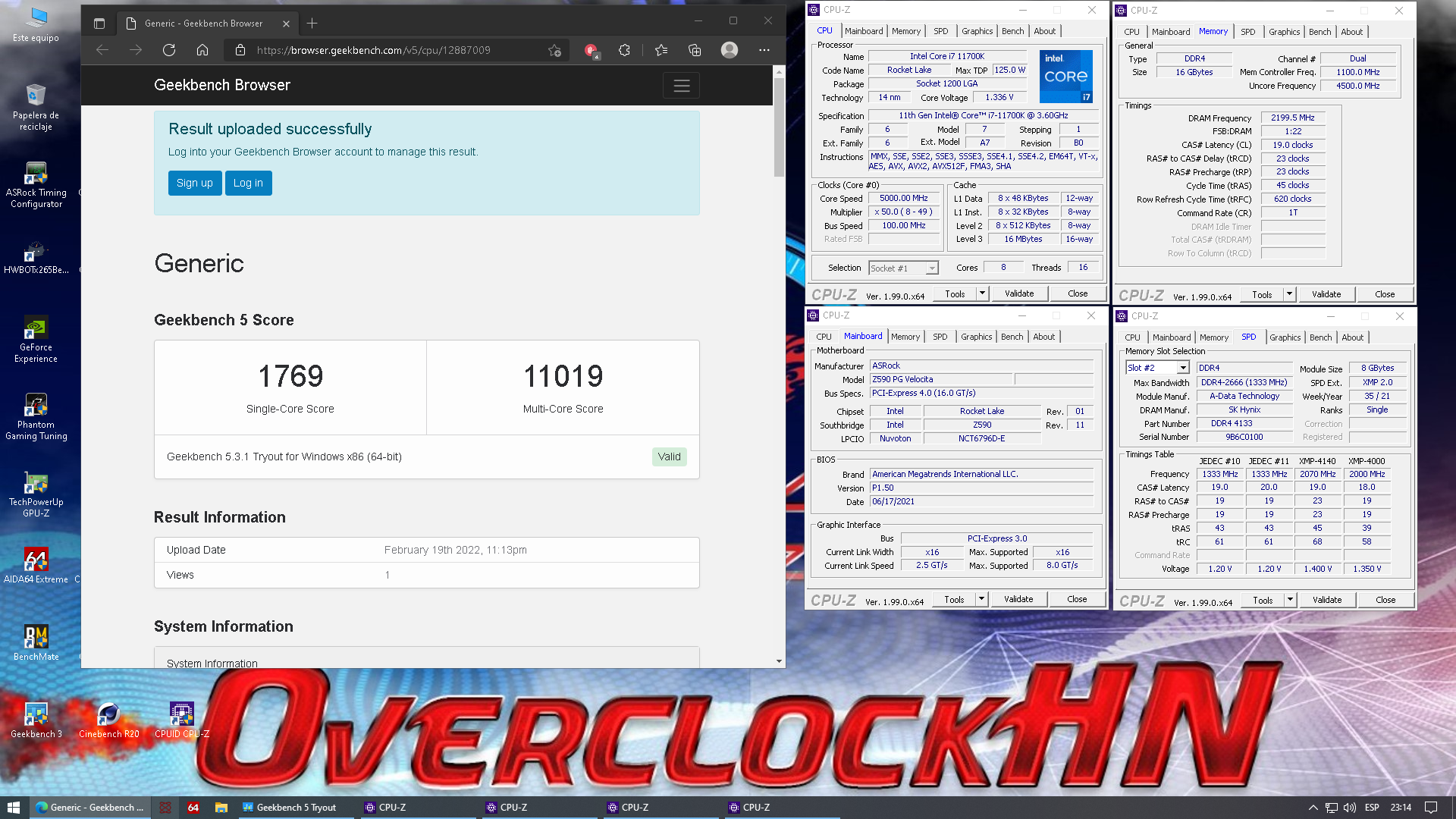
Task: Open the browser profile avatar
Action: (730, 50)
